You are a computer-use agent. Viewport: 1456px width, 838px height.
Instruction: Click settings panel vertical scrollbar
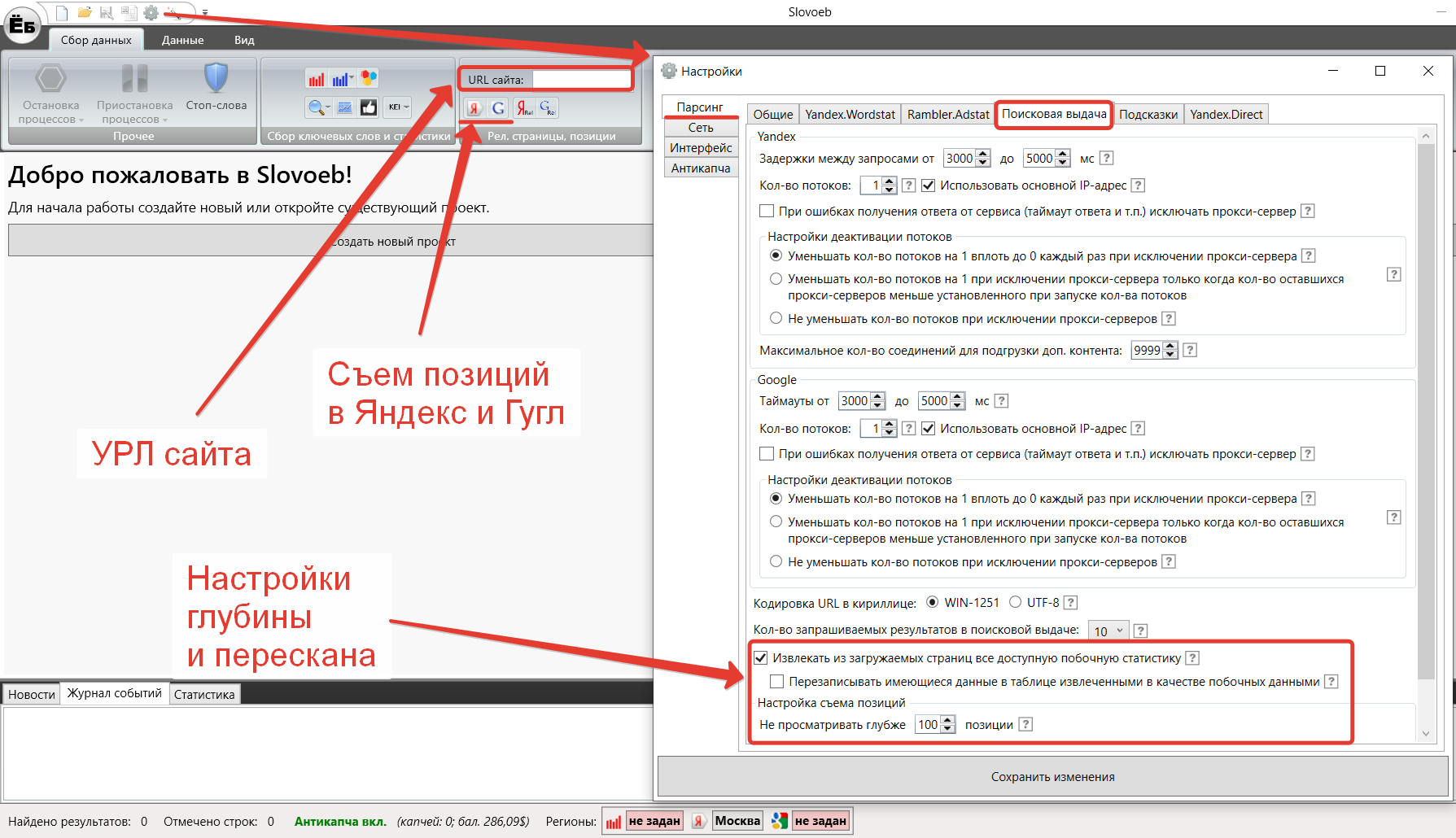[1425, 434]
